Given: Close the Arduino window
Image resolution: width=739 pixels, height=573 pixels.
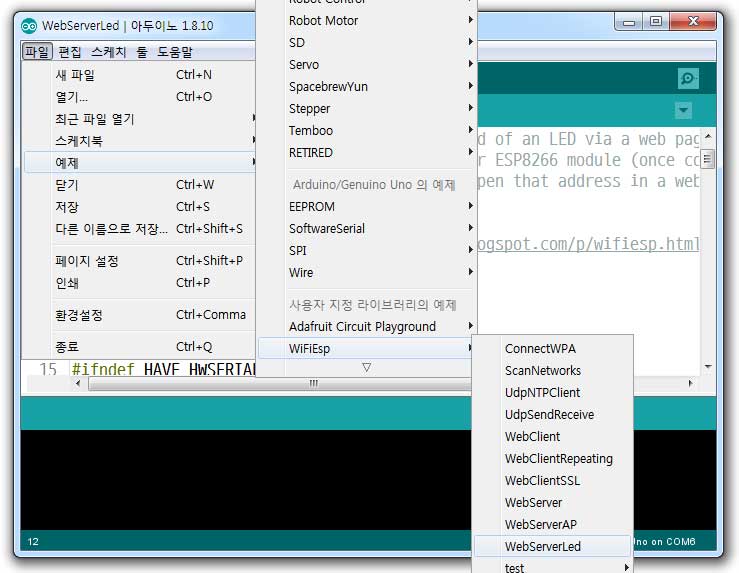Looking at the screenshot, I should point(693,22).
